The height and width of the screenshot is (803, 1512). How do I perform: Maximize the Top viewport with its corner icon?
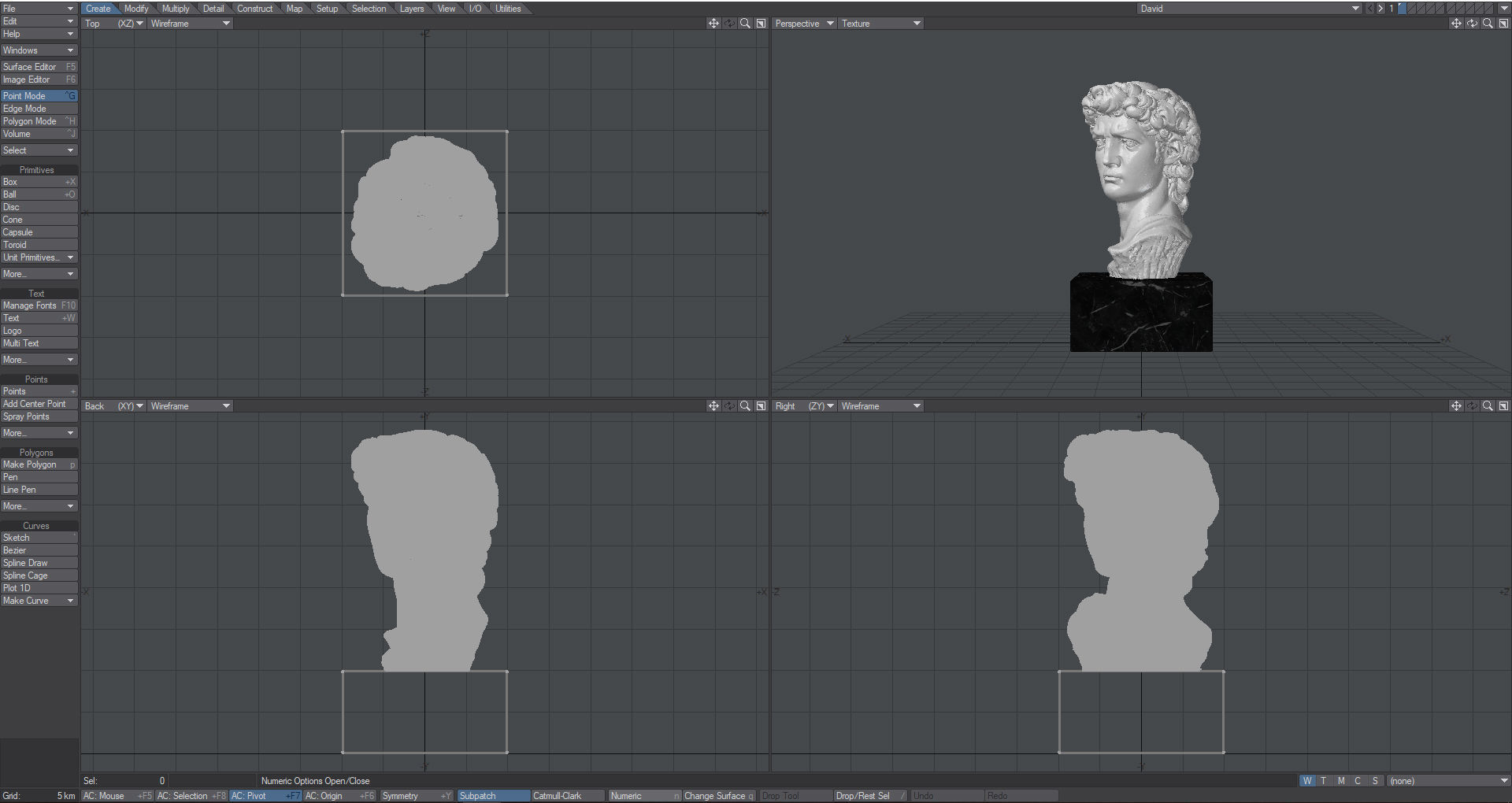[761, 24]
